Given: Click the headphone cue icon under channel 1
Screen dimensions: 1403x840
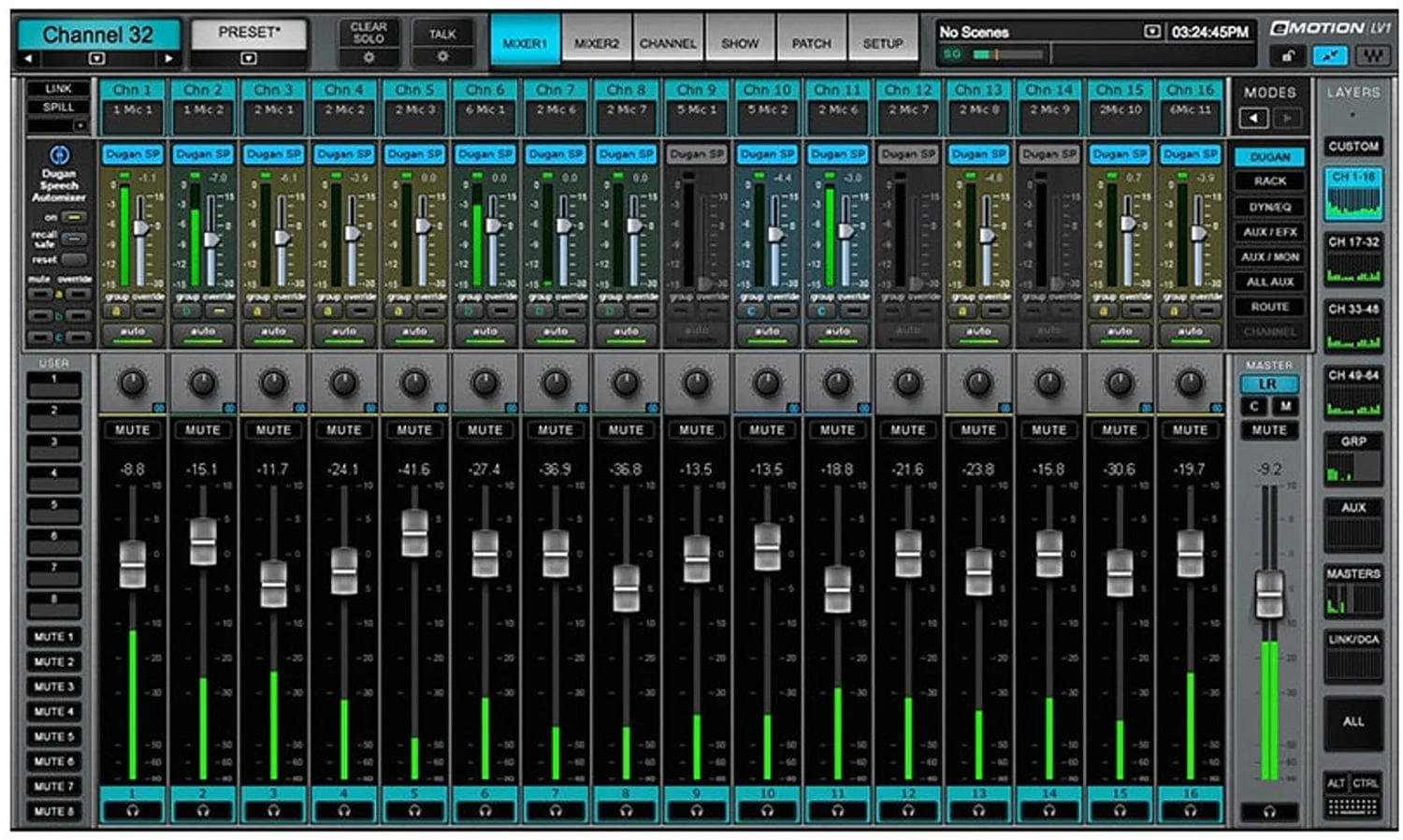Looking at the screenshot, I should tap(132, 811).
